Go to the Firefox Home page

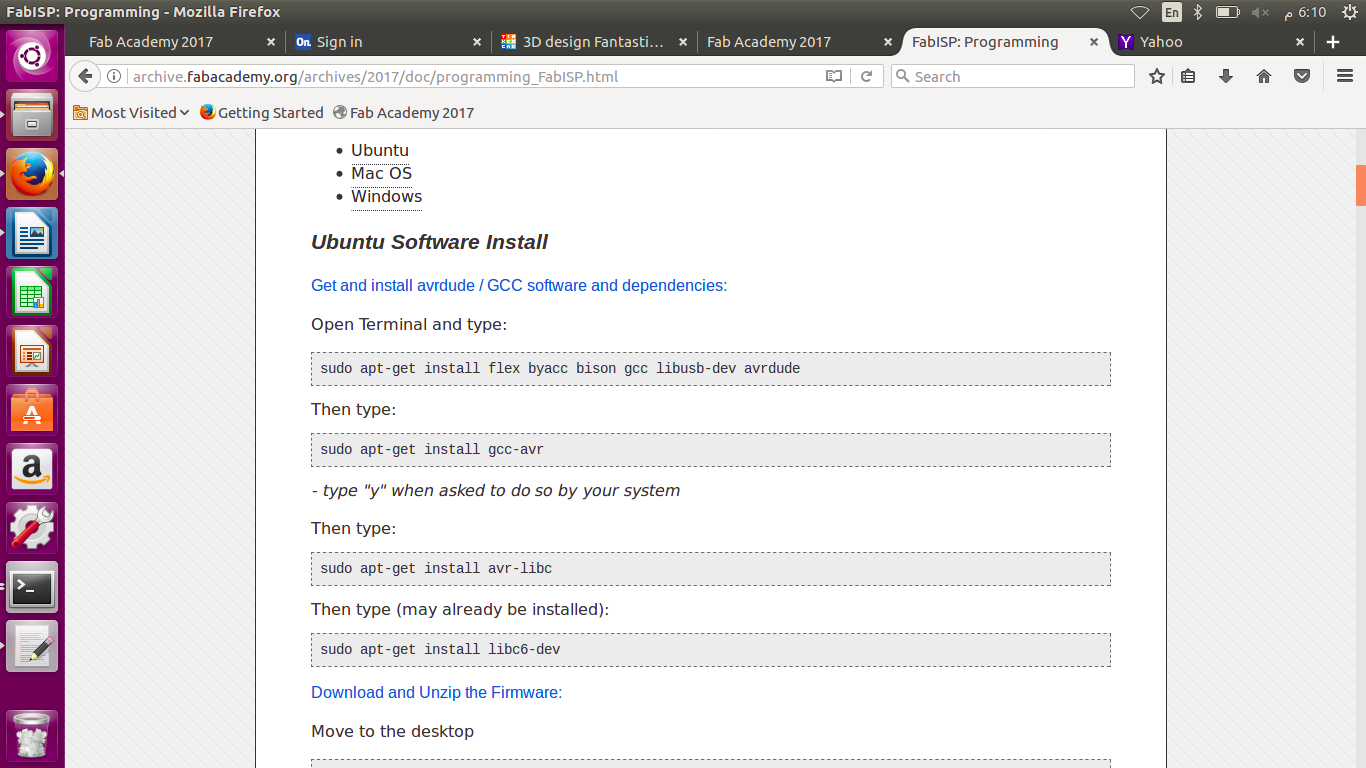[1264, 77]
